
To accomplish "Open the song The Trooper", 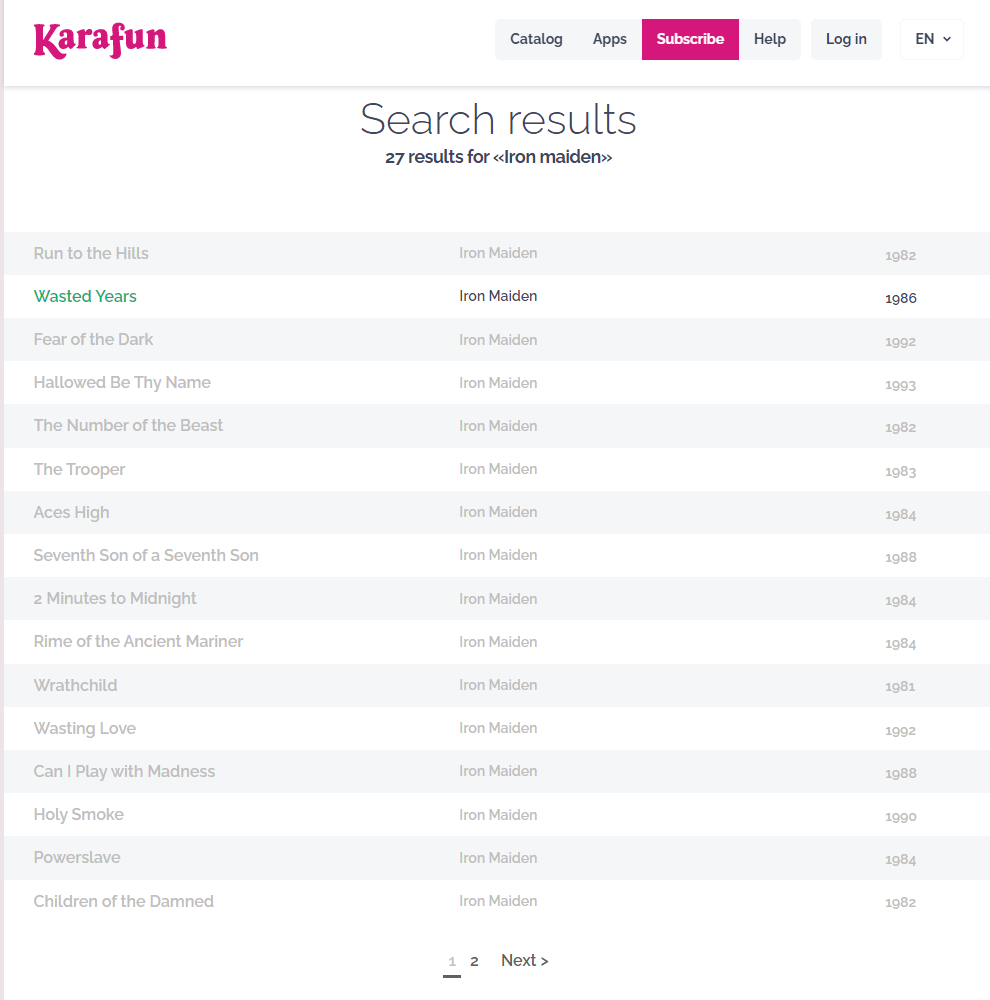I will click(79, 469).
